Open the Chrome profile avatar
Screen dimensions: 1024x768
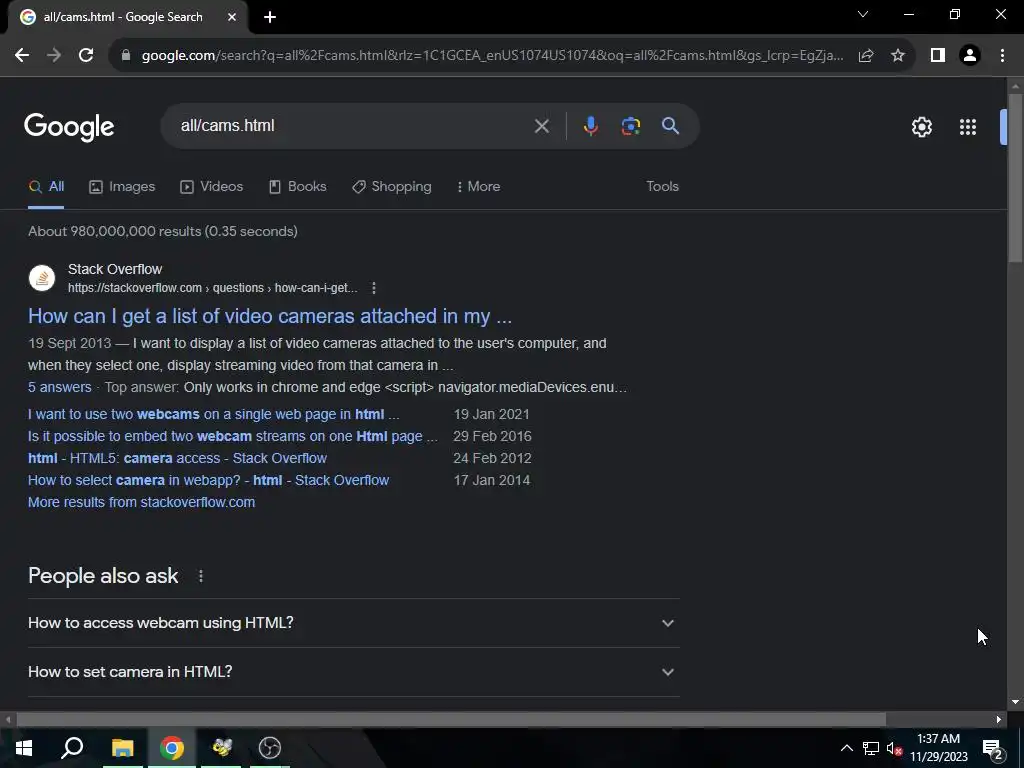coord(970,56)
